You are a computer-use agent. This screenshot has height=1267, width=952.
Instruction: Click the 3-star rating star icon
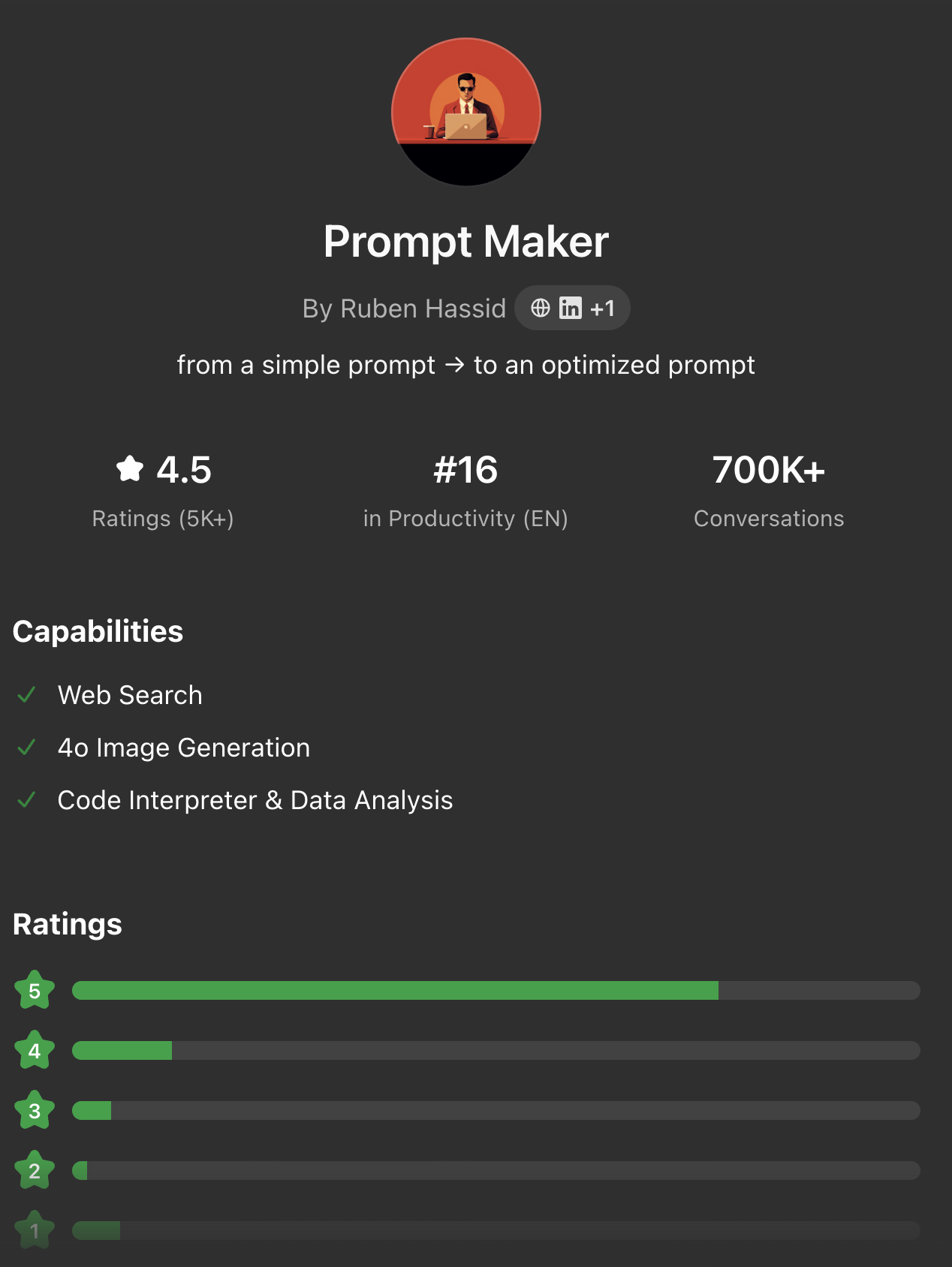pyautogui.click(x=35, y=1111)
